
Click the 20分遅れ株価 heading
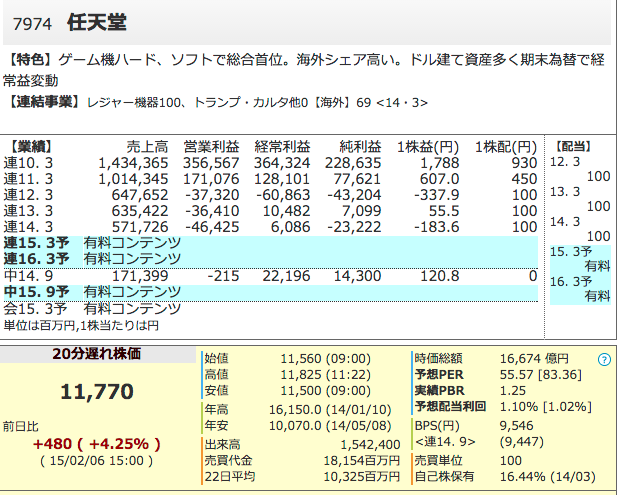97,354
